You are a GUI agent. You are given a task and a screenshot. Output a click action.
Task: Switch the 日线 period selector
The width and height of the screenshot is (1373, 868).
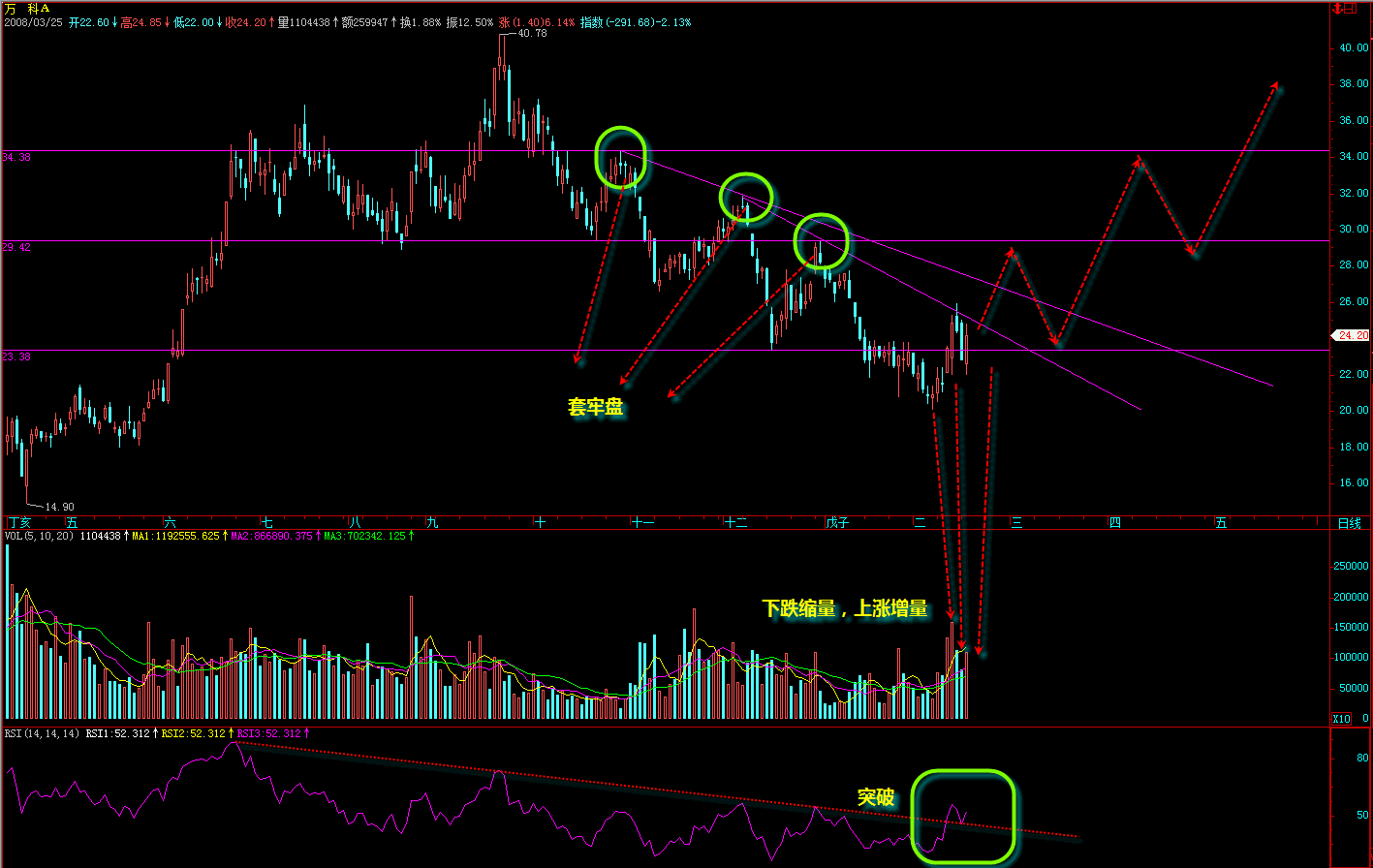tap(1349, 523)
